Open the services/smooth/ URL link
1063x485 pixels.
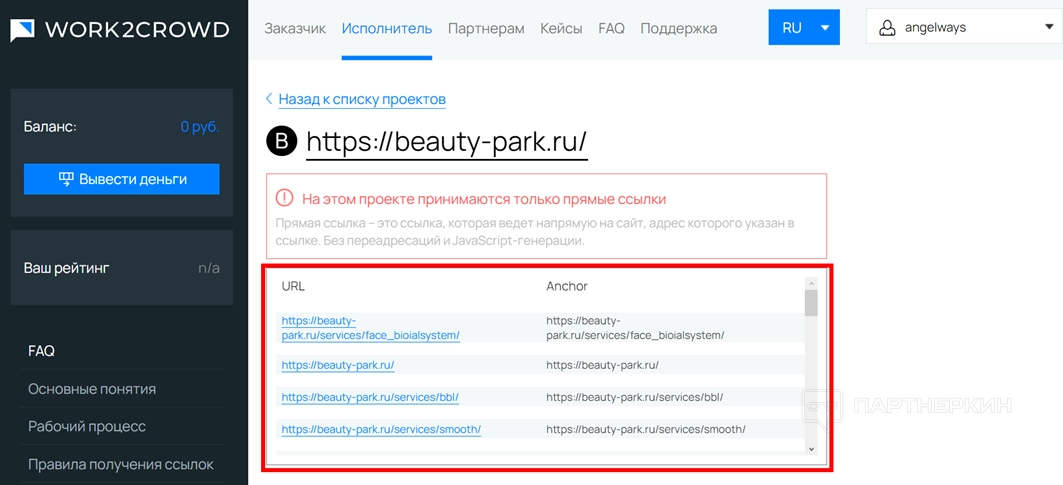click(x=382, y=429)
